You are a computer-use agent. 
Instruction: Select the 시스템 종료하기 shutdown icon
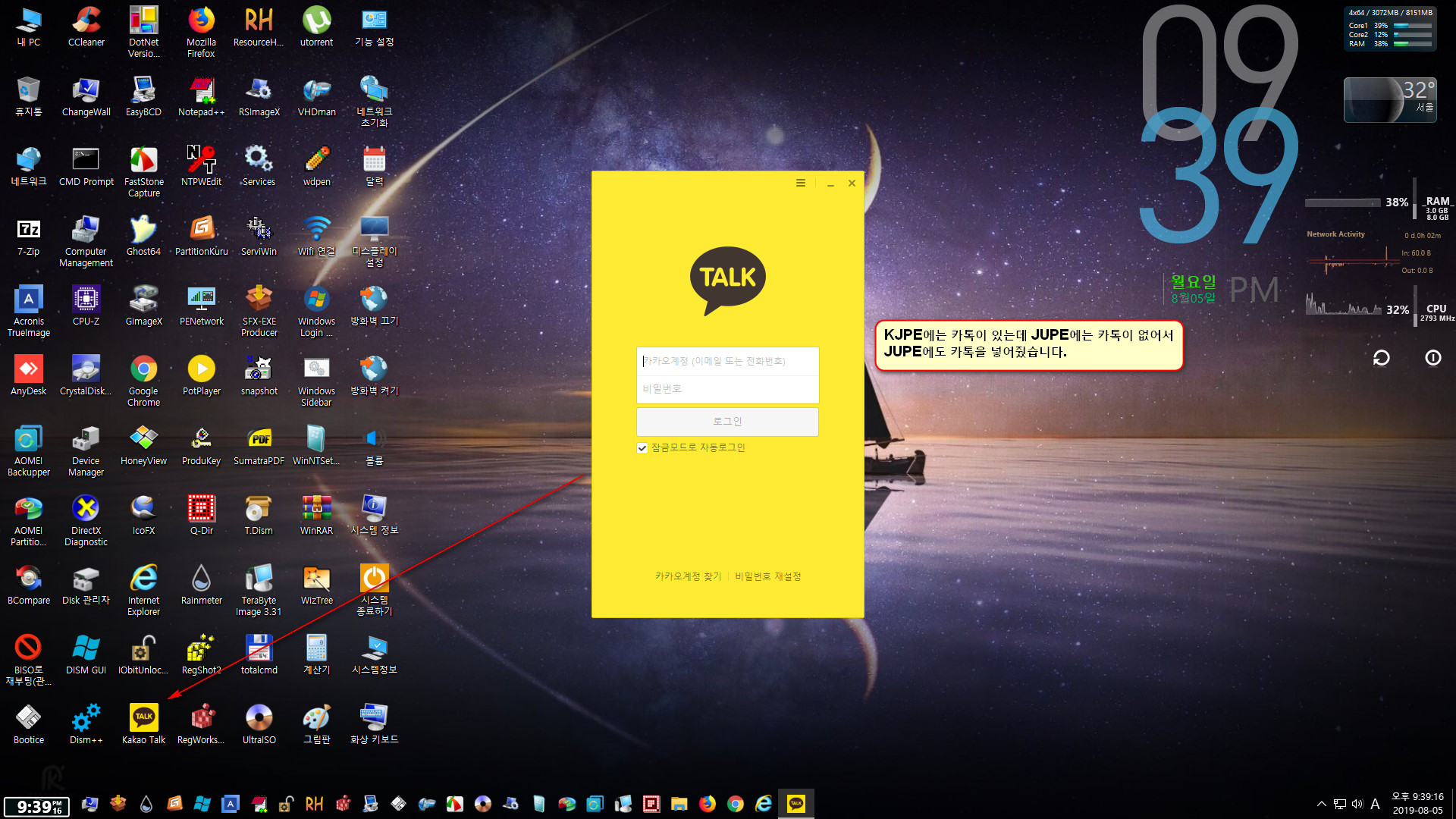click(374, 590)
